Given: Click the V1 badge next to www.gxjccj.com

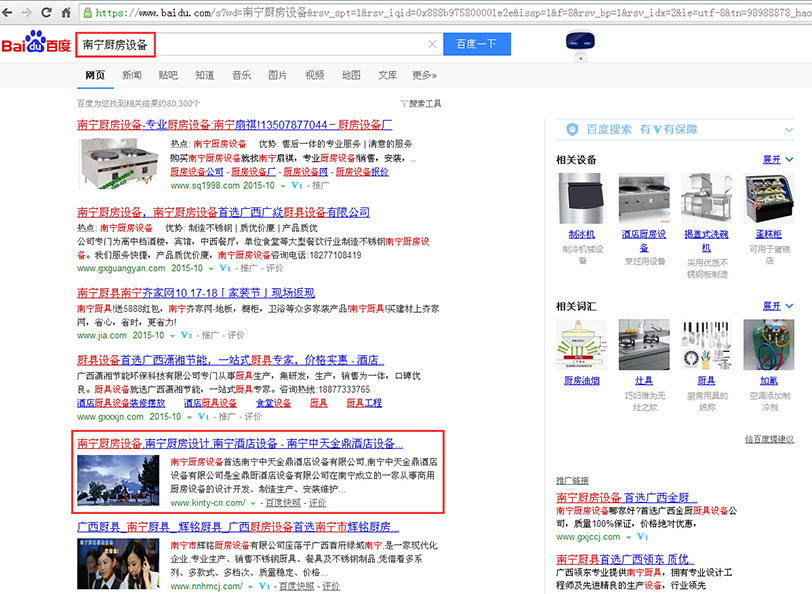Looking at the screenshot, I should (642, 537).
